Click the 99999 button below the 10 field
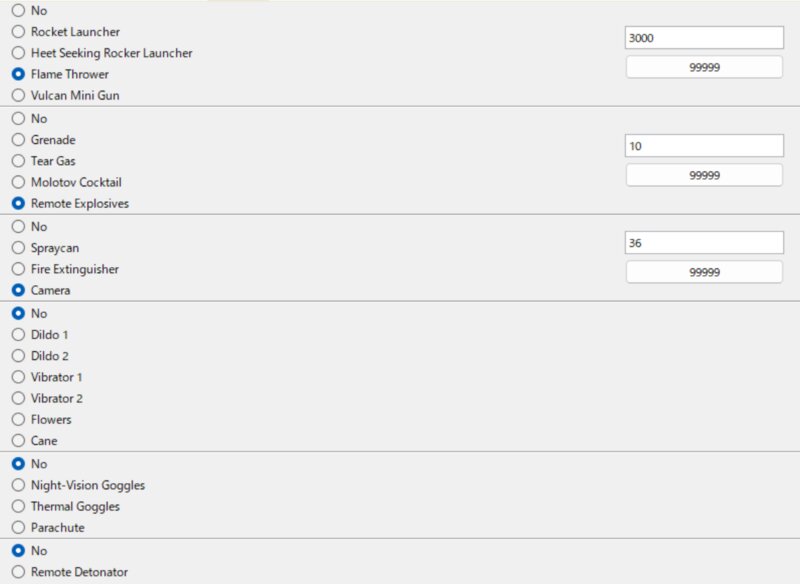Image resolution: width=800 pixels, height=584 pixels. 704,175
